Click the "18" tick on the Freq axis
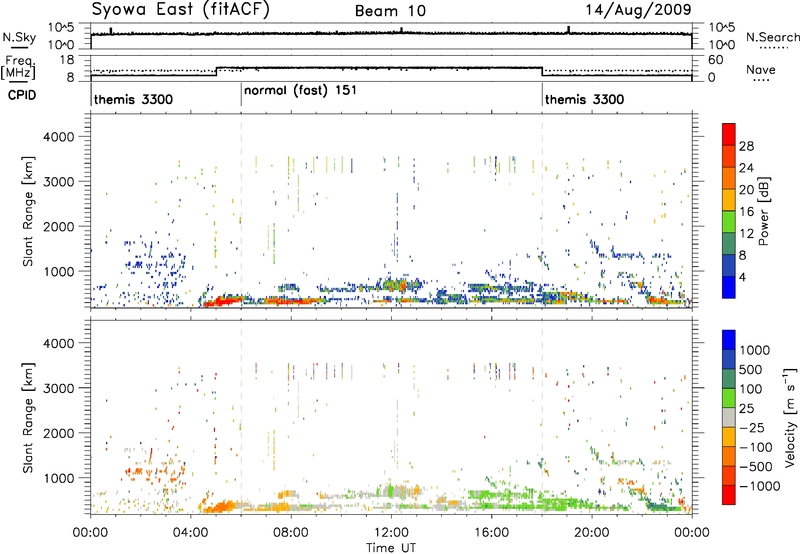Screen dimensions: 800x554 pyautogui.click(x=67, y=60)
